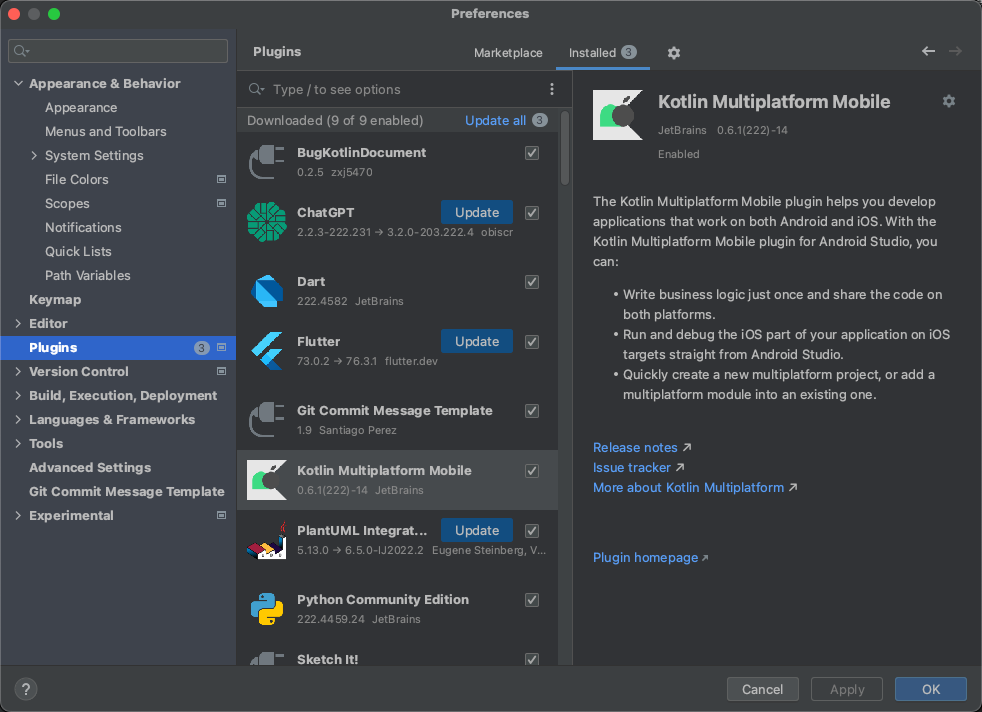982x712 pixels.
Task: Select Notifications settings
Action: point(83,227)
